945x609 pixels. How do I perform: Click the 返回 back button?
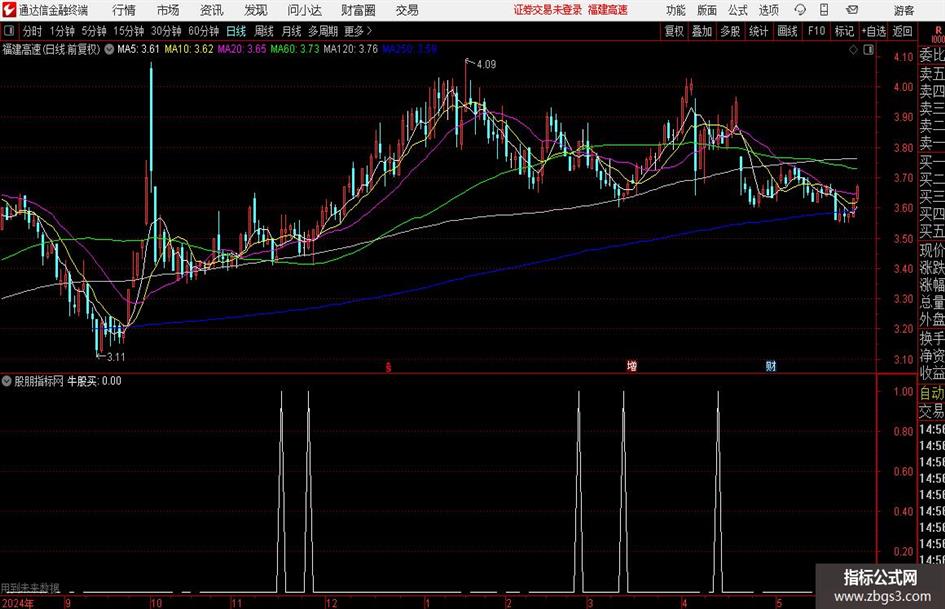pyautogui.click(x=902, y=31)
